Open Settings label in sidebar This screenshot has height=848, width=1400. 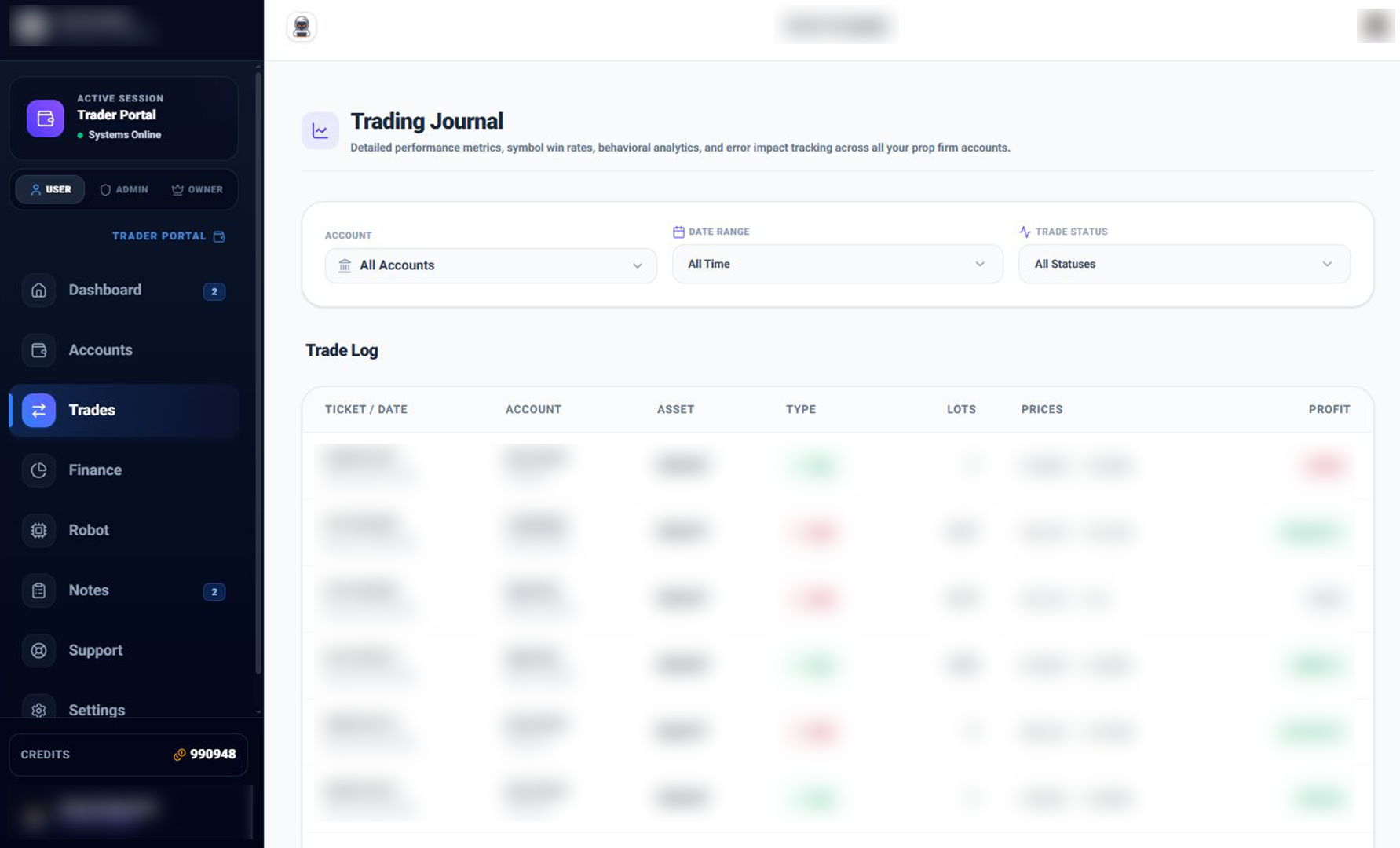(97, 710)
